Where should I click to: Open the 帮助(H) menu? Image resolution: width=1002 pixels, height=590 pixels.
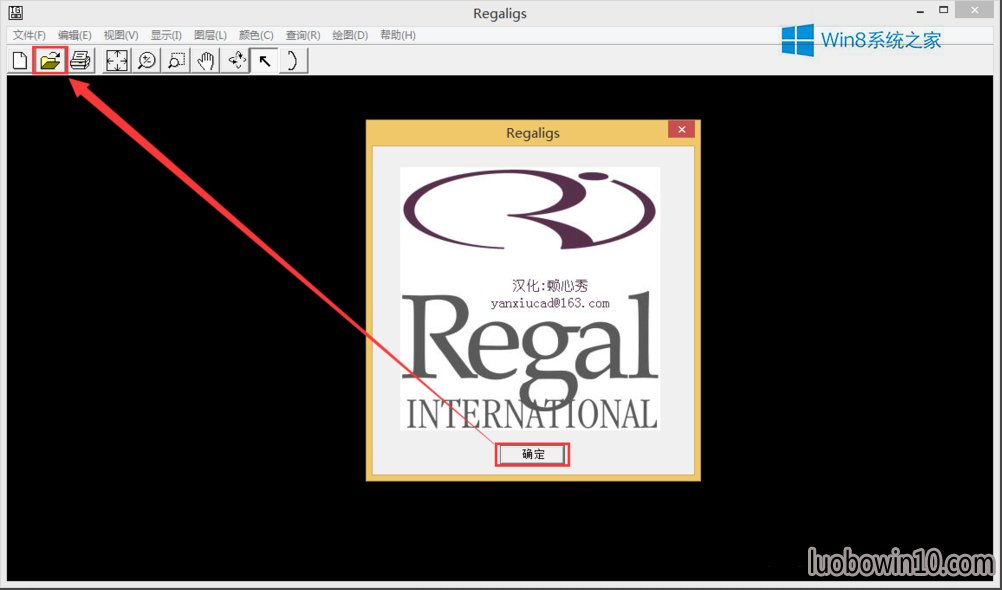click(x=398, y=35)
